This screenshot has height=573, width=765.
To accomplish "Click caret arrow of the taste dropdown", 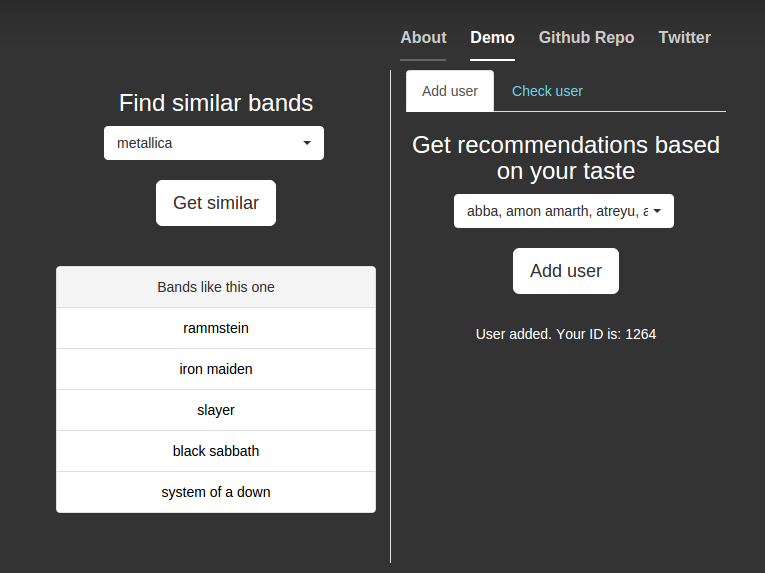I will [x=657, y=211].
